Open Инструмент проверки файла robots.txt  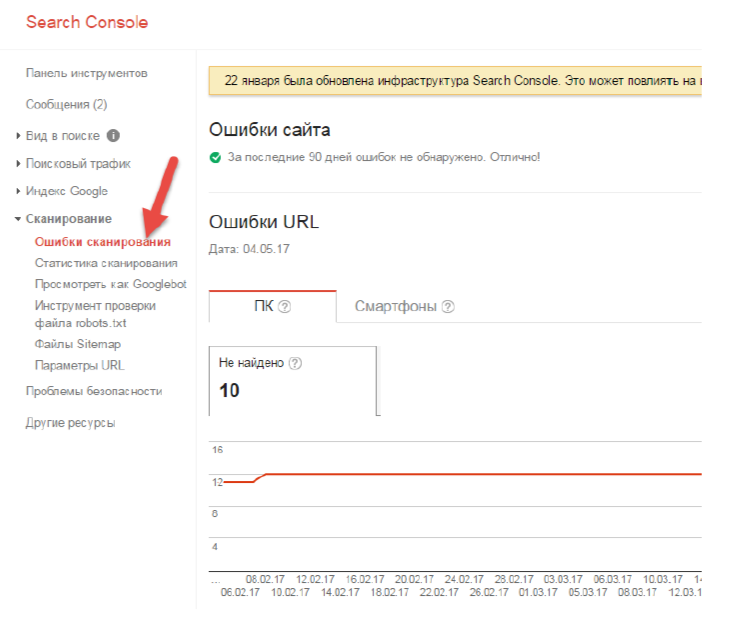coord(95,314)
